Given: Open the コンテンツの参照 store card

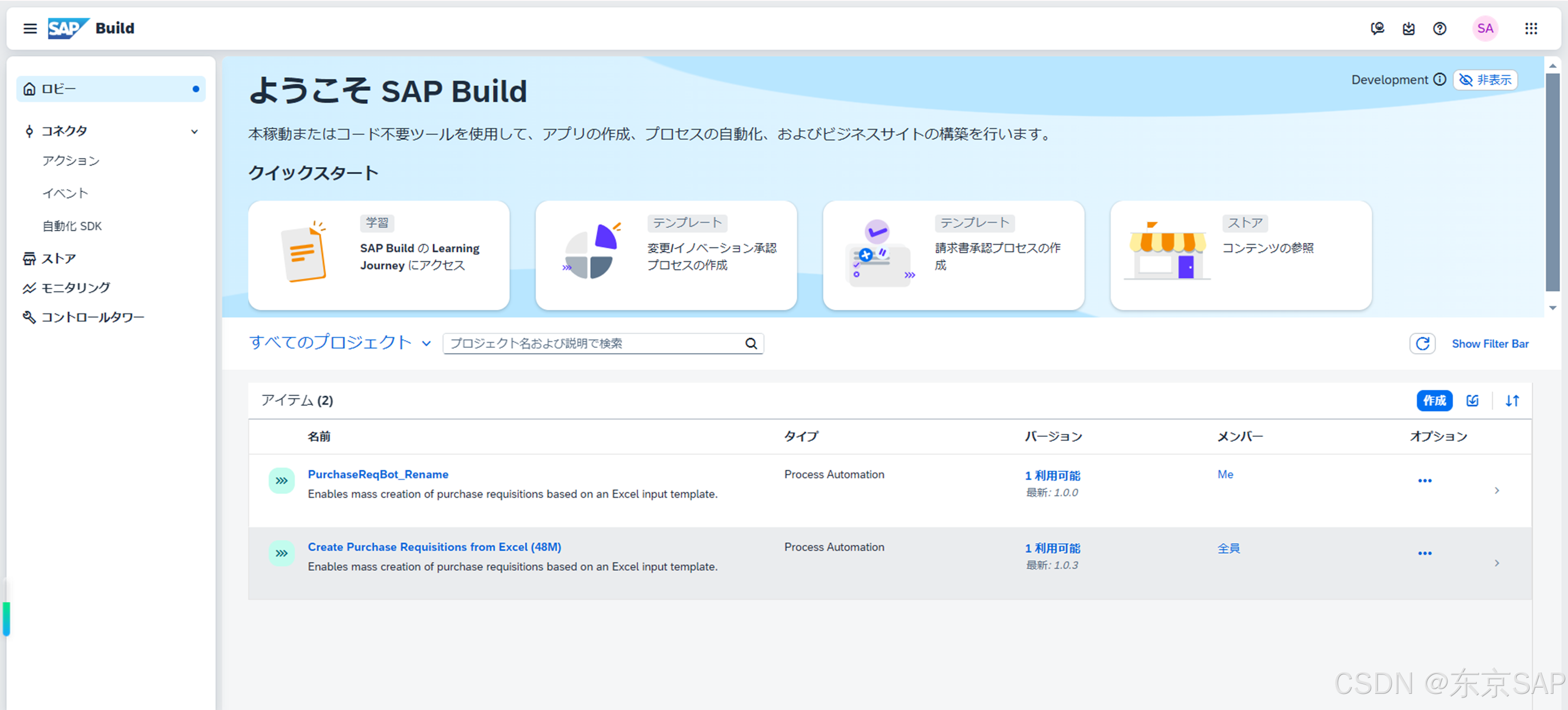Looking at the screenshot, I should tap(1240, 255).
